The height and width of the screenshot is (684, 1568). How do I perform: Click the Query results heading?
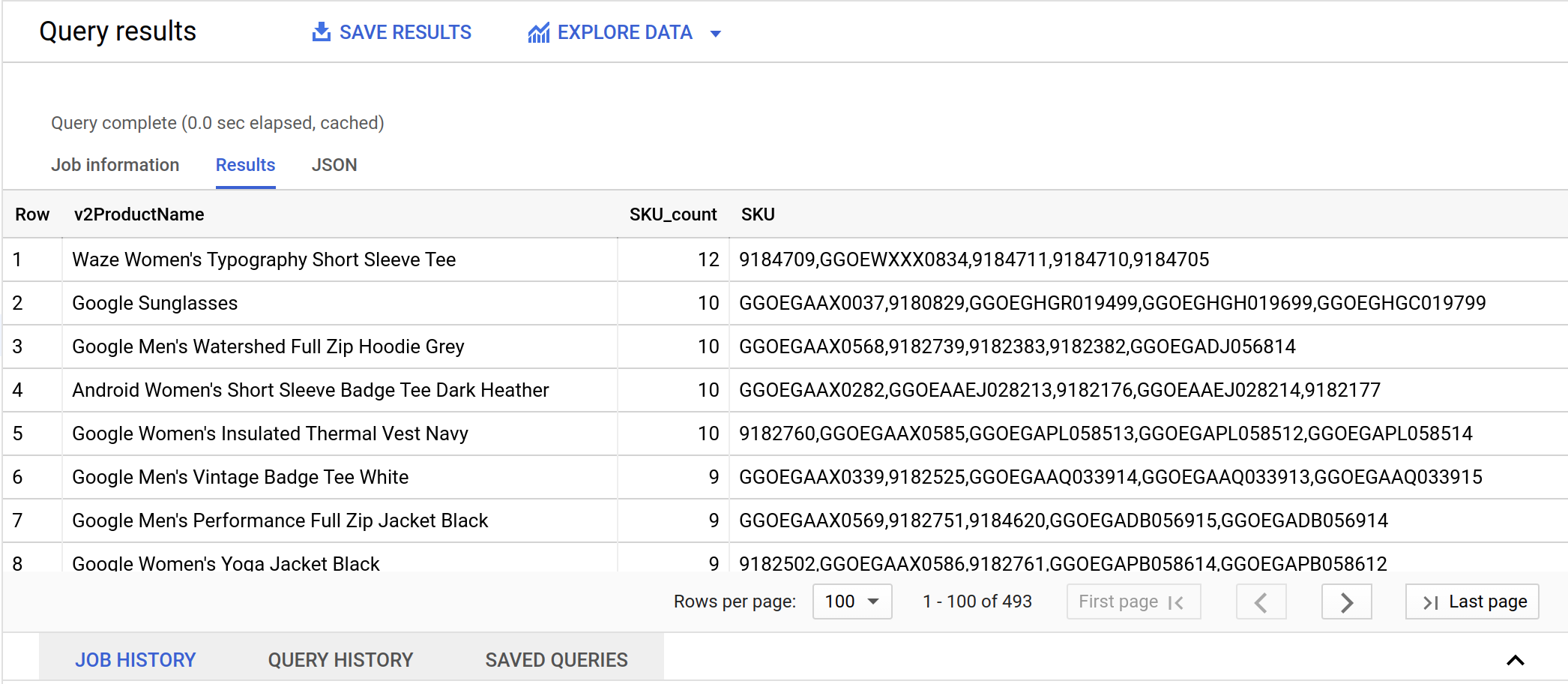coord(118,31)
